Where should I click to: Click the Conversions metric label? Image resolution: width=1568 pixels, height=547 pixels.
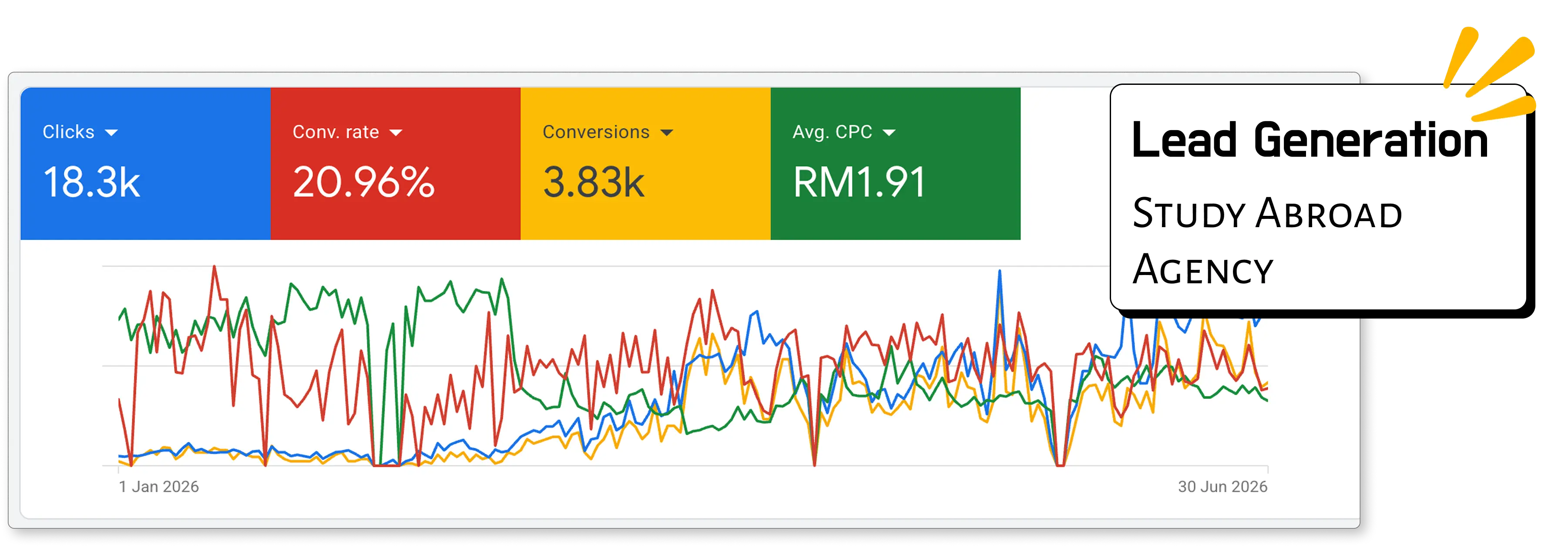(596, 132)
